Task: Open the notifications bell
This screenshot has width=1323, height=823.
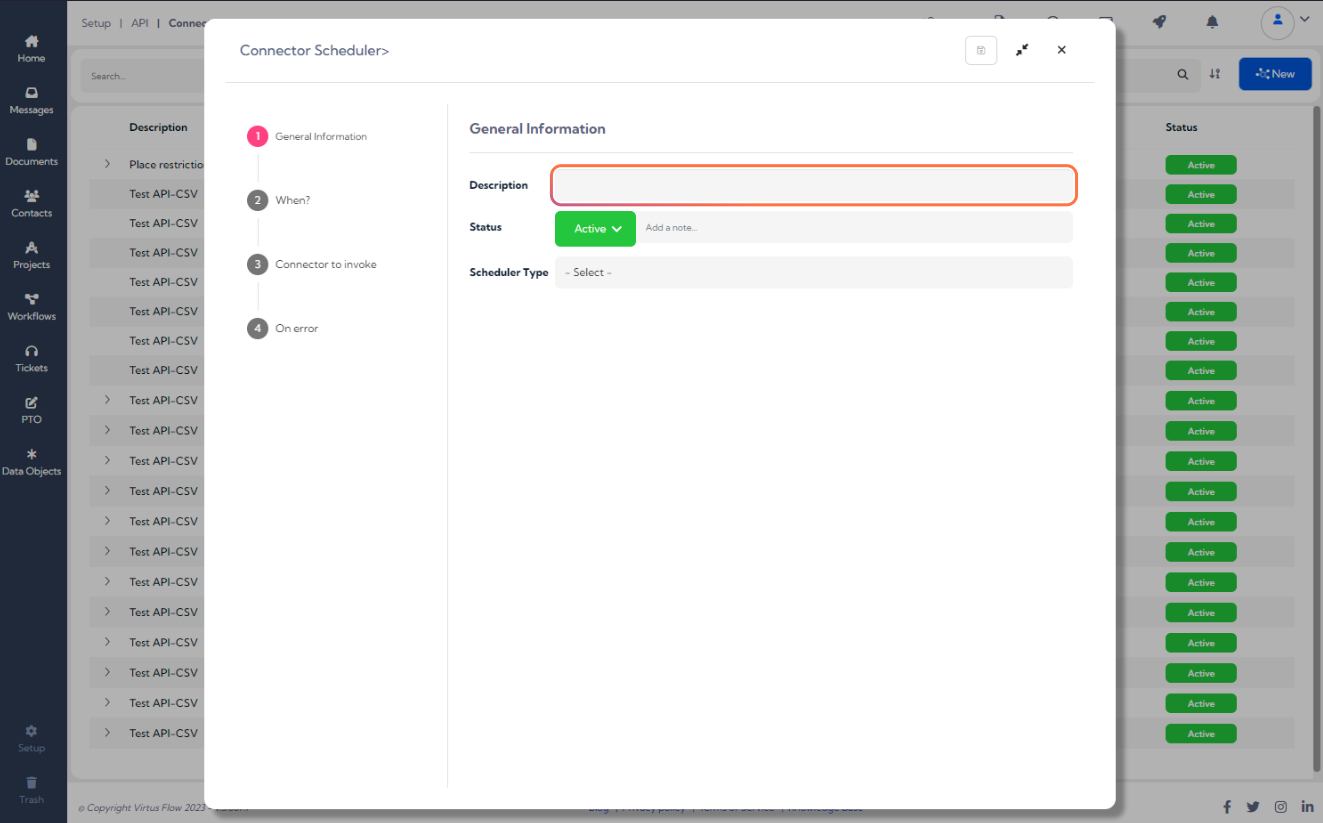Action: (x=1211, y=20)
